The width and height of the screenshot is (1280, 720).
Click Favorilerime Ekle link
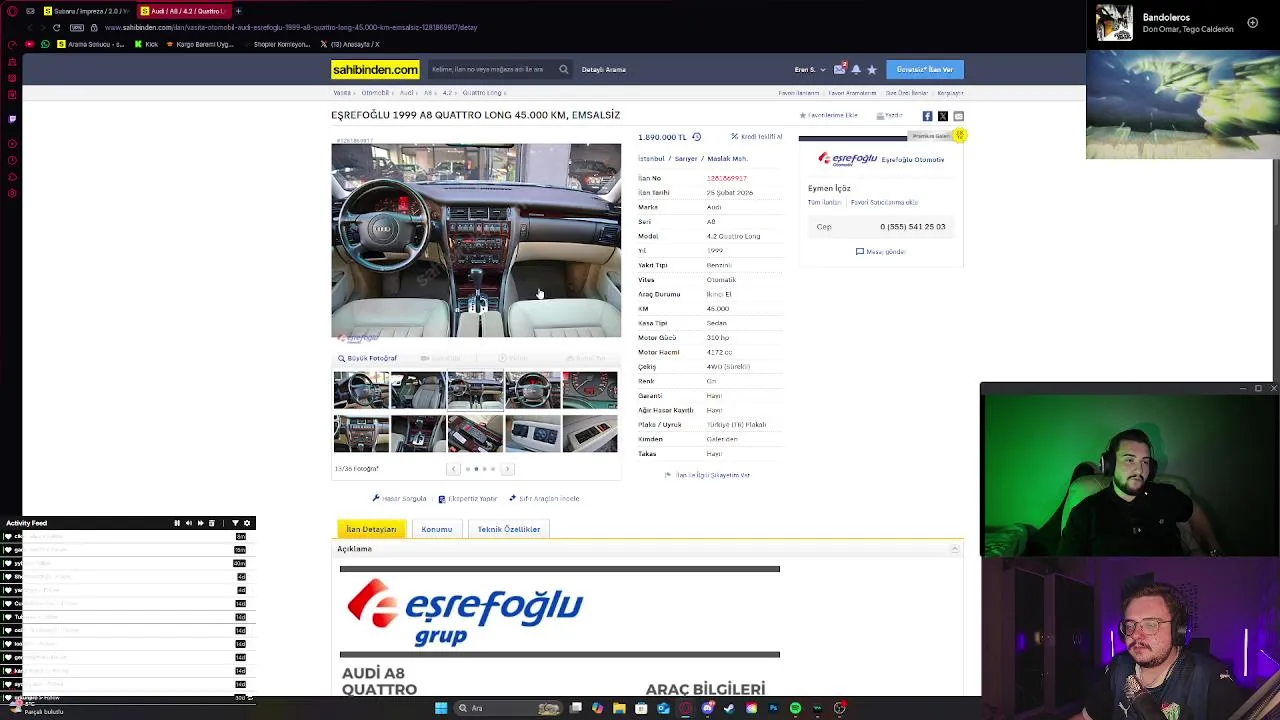pyautogui.click(x=829, y=116)
